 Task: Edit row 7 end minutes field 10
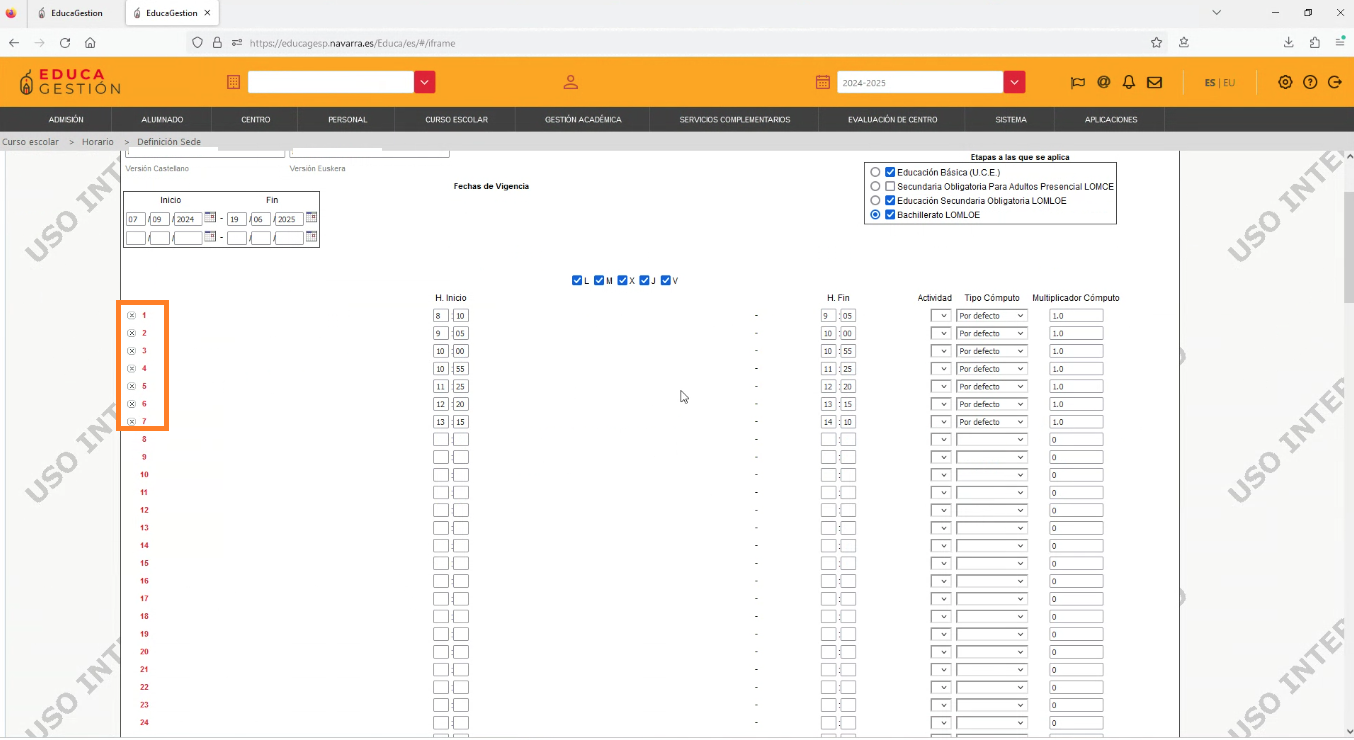(x=848, y=422)
